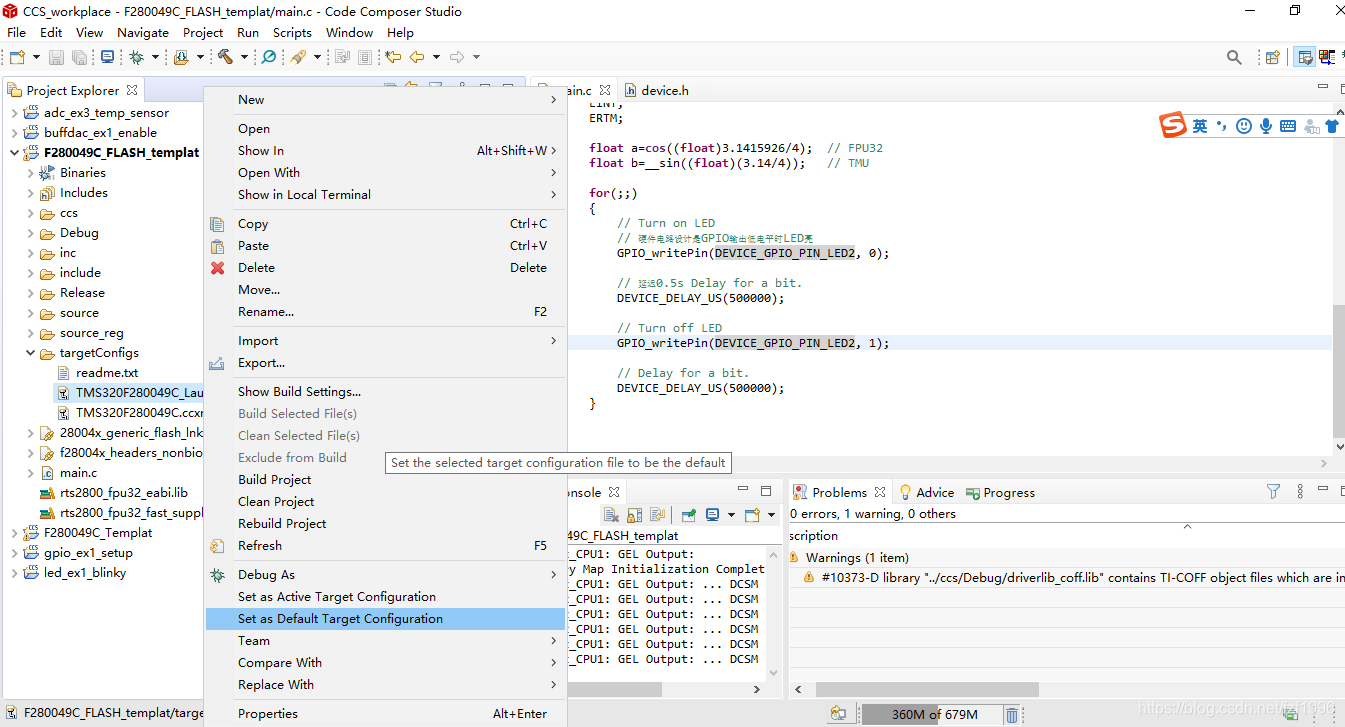The width and height of the screenshot is (1345, 727).
Task: Expand the adc_ex3_temp_sensor project node
Action: 14,113
